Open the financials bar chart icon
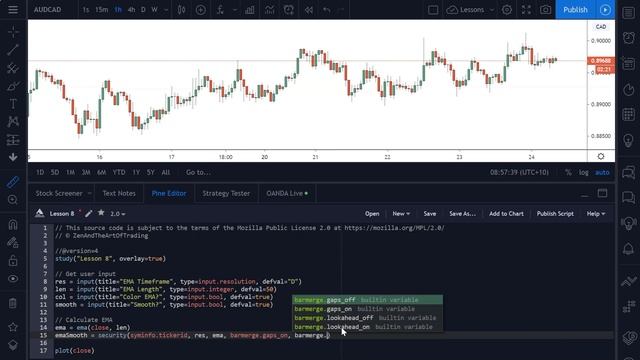The height and width of the screenshot is (360, 640). pyautogui.click(x=250, y=9)
